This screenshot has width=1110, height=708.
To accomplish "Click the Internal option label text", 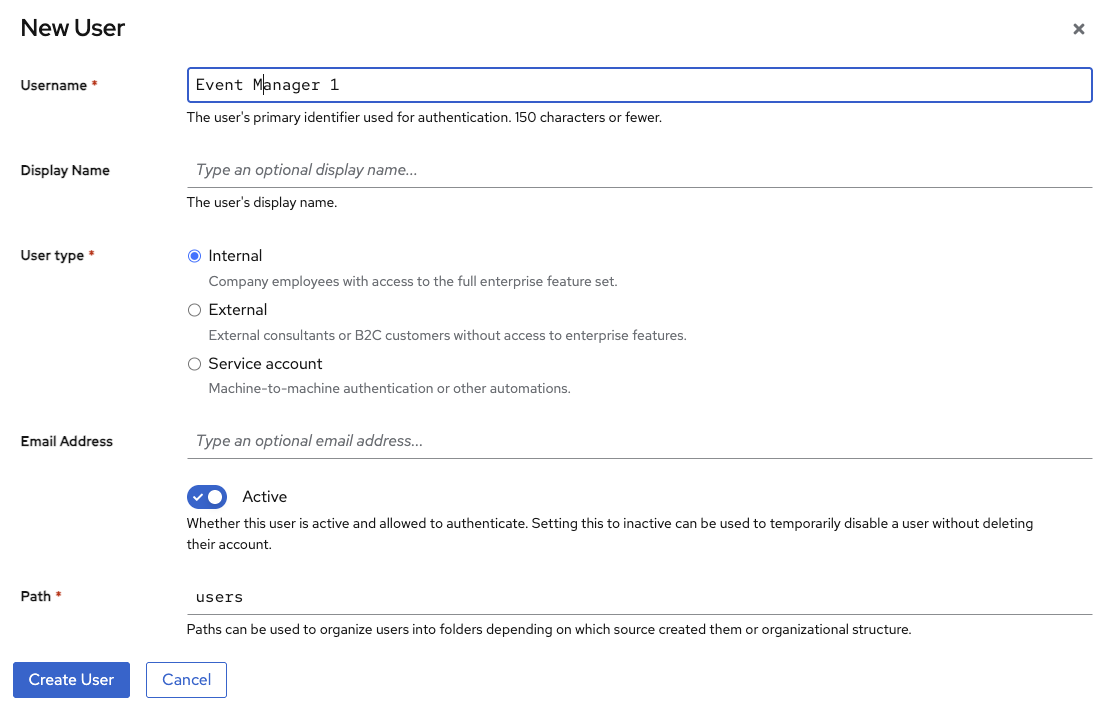I will pos(235,256).
